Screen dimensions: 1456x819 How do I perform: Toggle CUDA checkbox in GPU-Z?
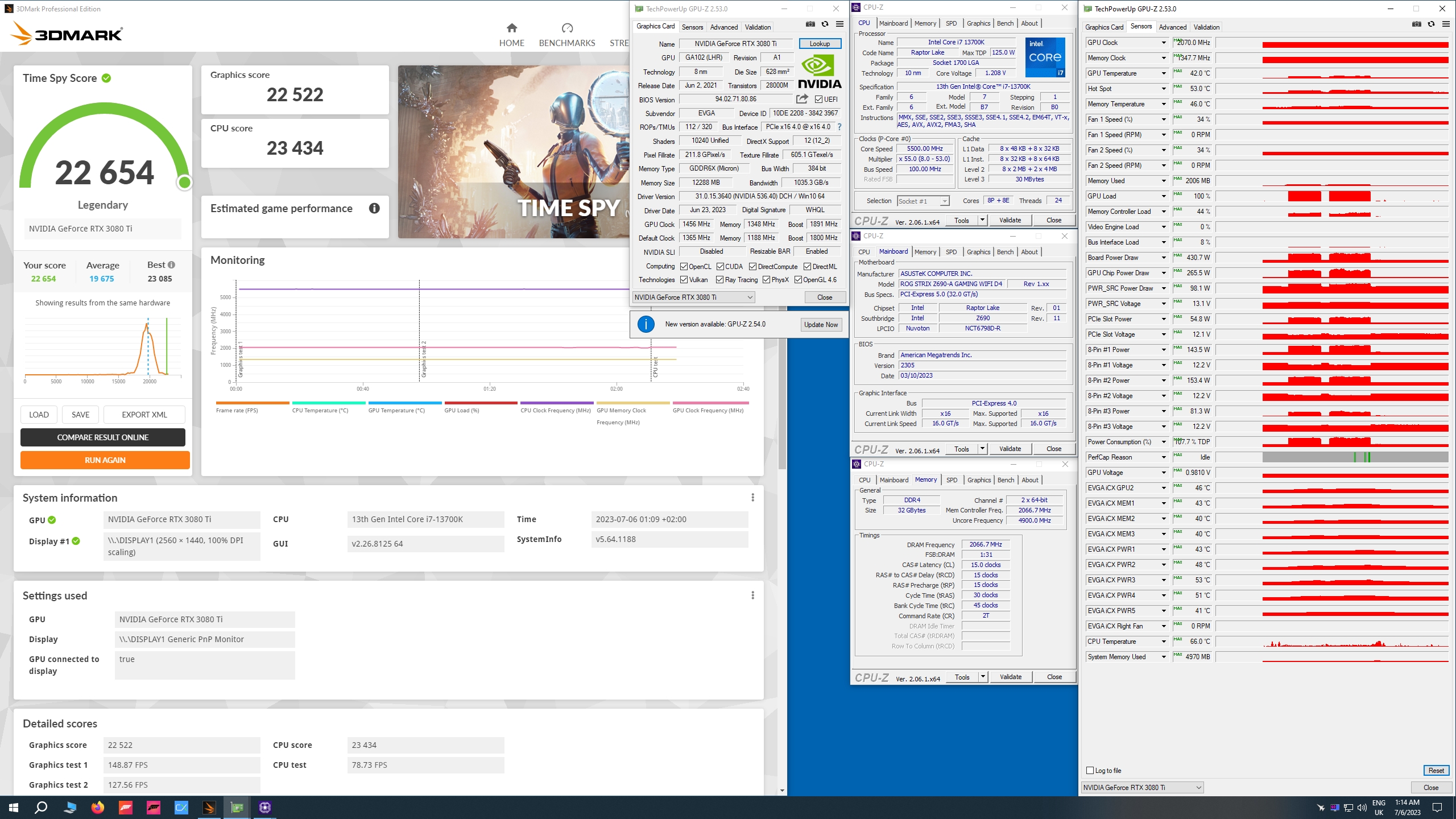(x=720, y=266)
